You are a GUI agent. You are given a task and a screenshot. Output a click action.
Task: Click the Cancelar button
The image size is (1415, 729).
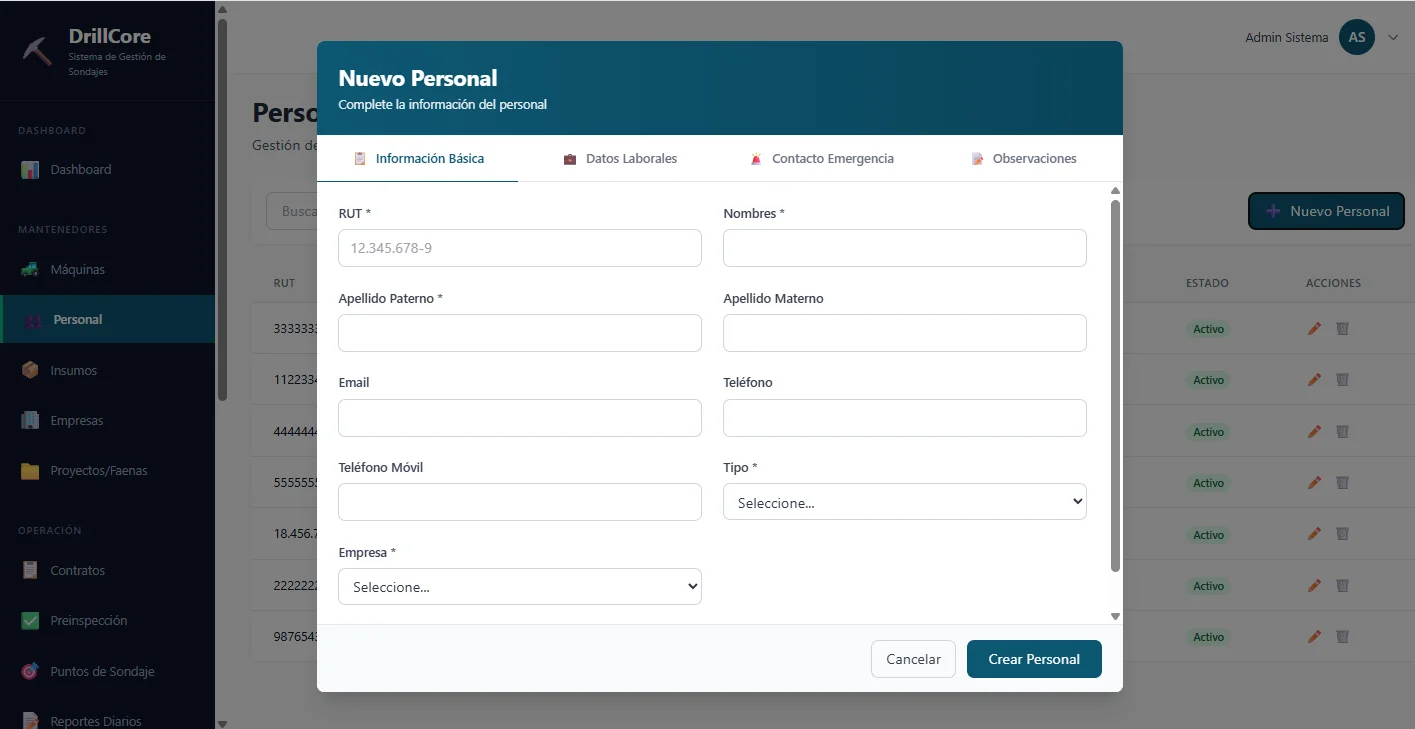913,659
